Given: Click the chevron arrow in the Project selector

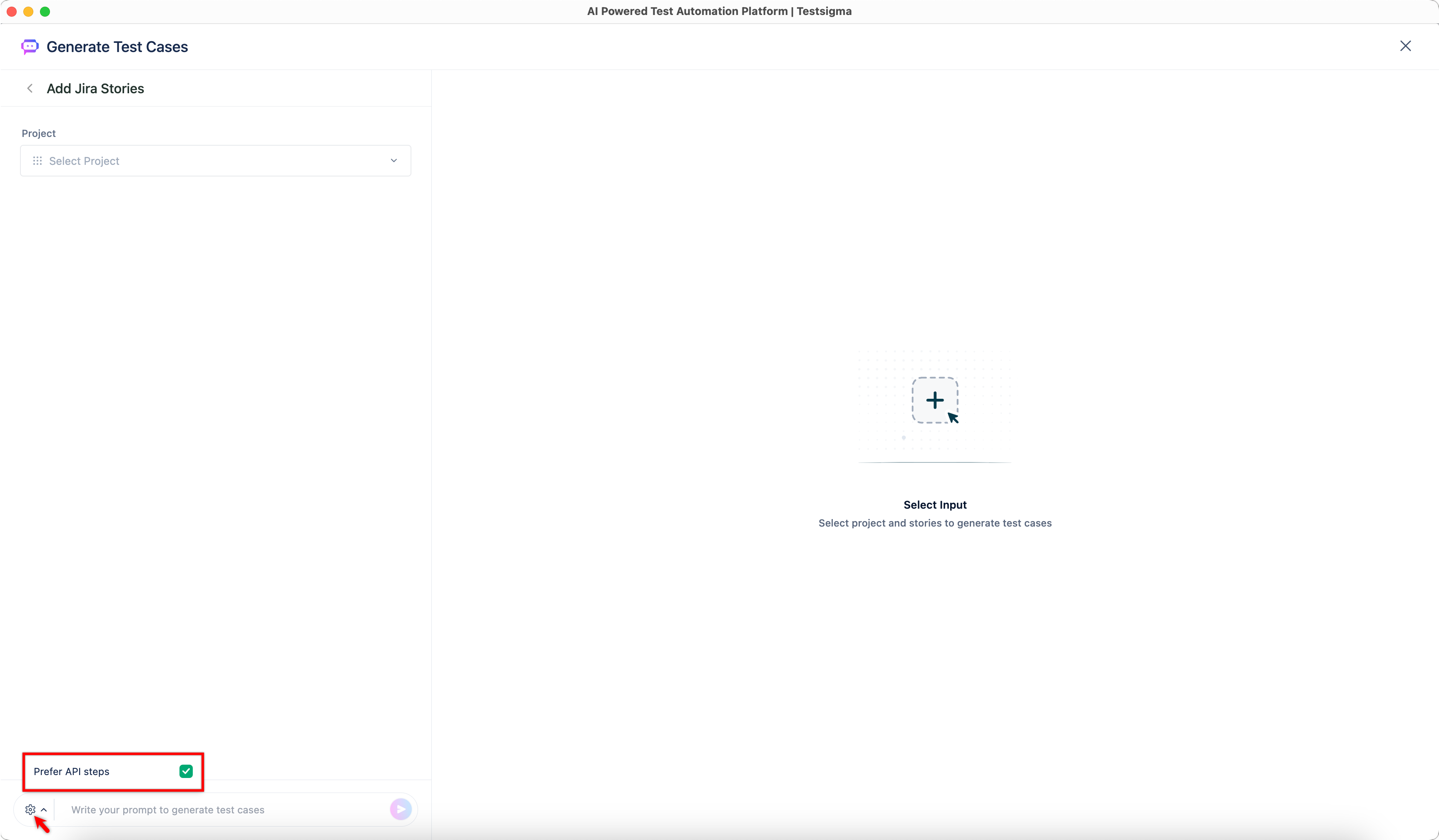Looking at the screenshot, I should (x=393, y=160).
